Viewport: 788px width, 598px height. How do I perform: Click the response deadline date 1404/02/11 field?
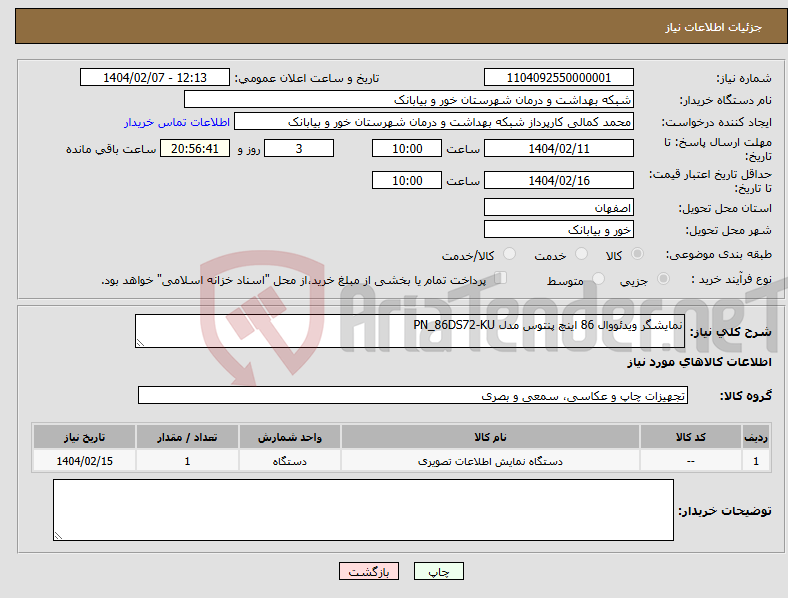(x=558, y=148)
